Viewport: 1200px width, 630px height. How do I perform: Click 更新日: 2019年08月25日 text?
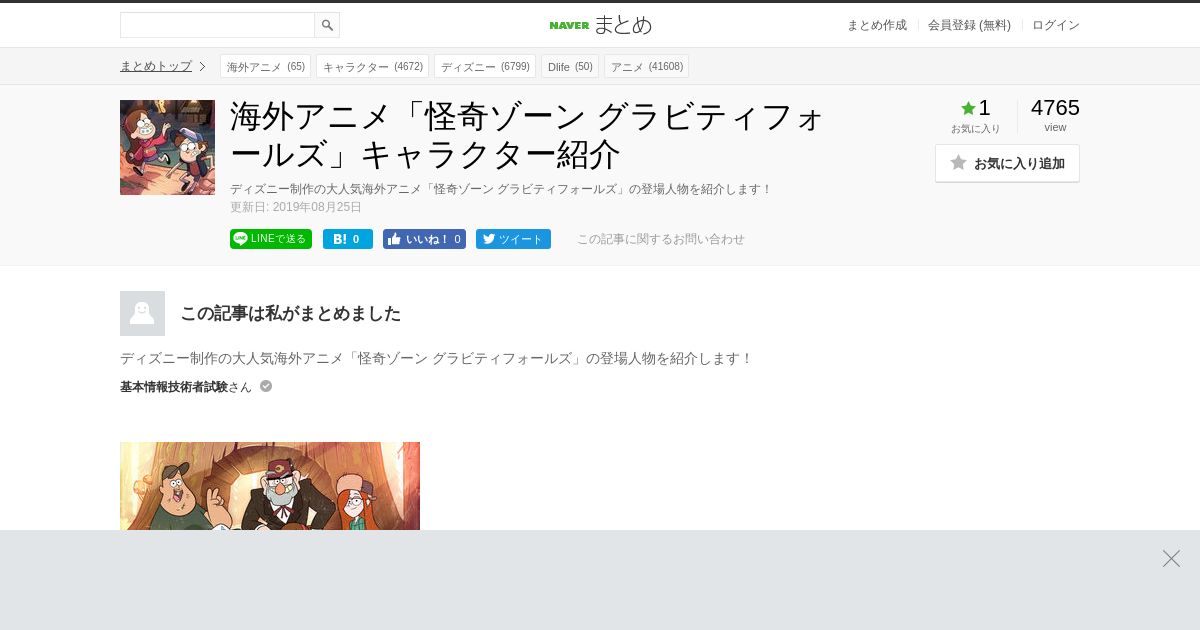(296, 207)
